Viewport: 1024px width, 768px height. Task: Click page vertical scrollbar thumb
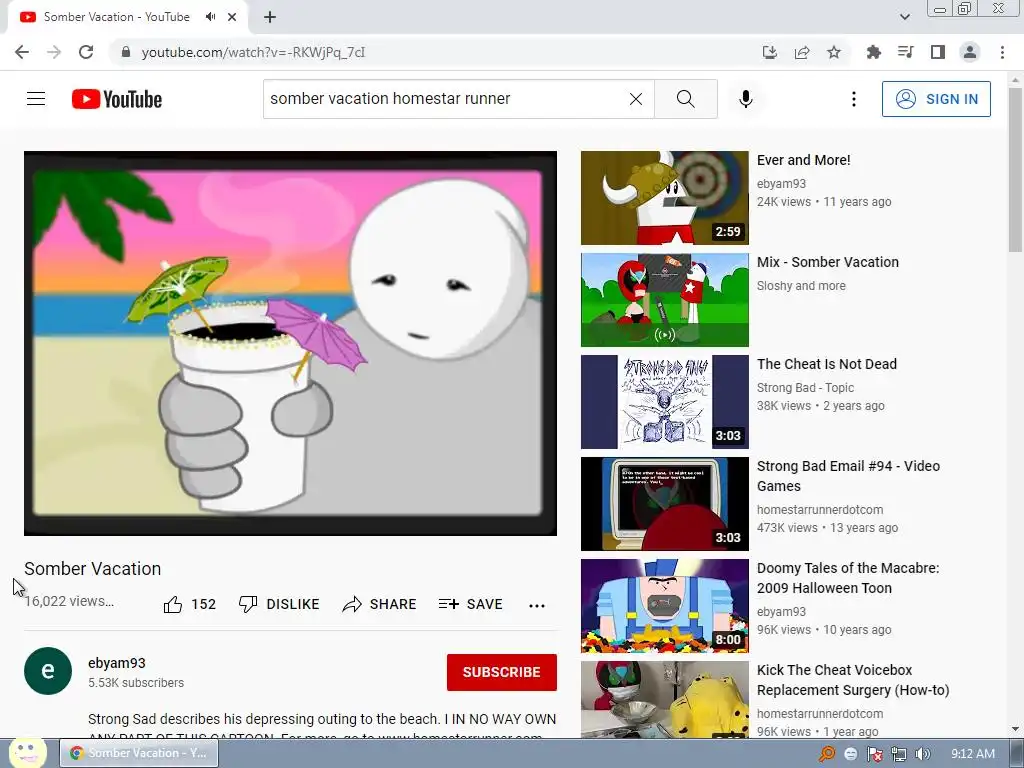click(x=1015, y=170)
